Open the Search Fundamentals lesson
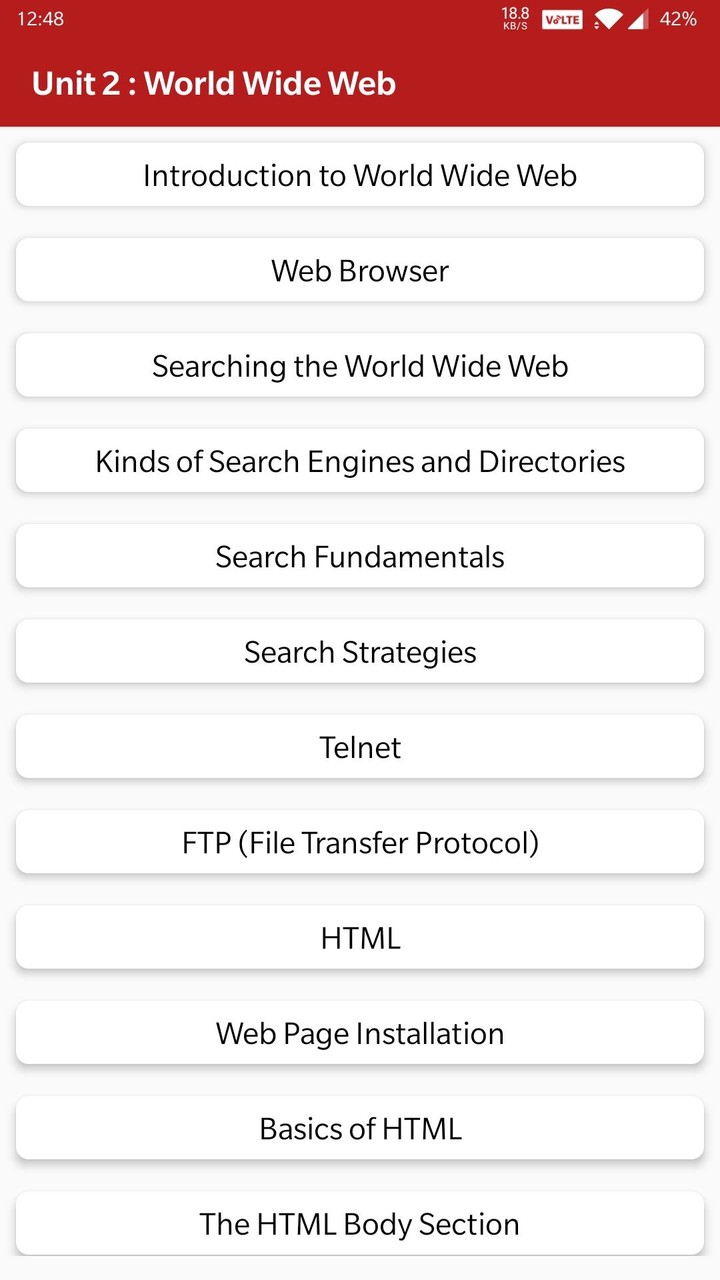This screenshot has width=720, height=1280. tap(360, 556)
